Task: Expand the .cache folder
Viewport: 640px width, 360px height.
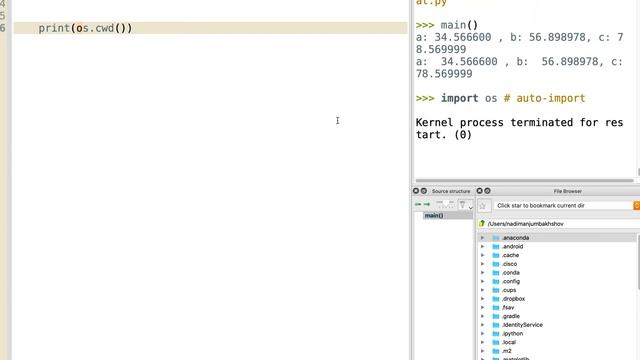Action: pyautogui.click(x=482, y=255)
